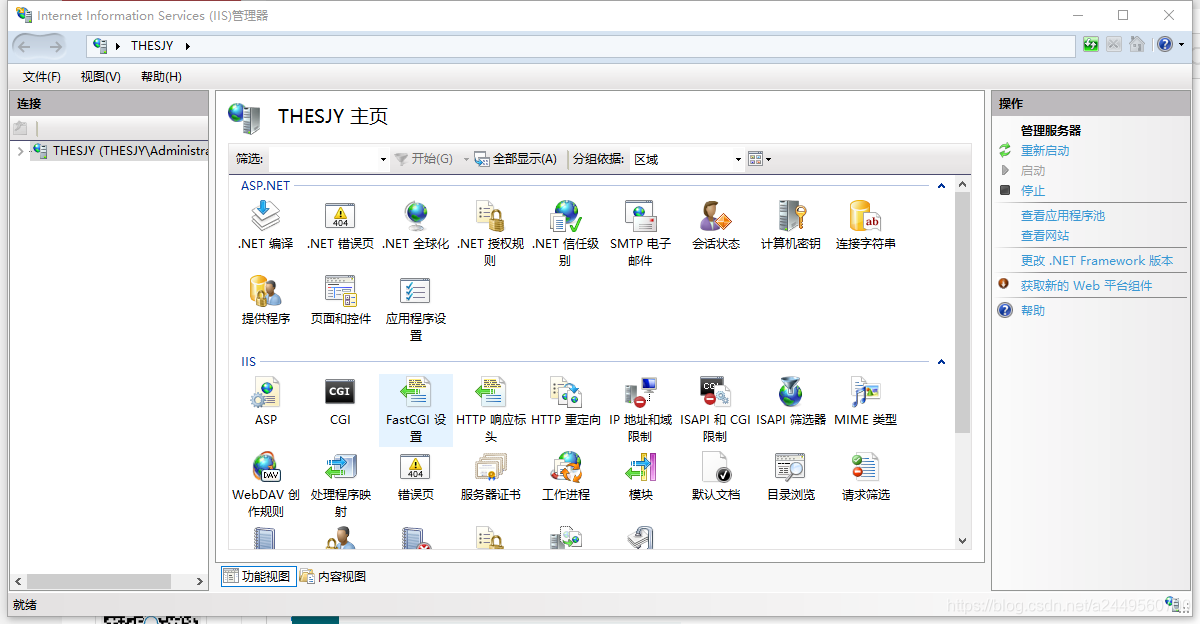1200x624 pixels.
Task: Open the 错误页 icon in IIS group
Action: [416, 477]
